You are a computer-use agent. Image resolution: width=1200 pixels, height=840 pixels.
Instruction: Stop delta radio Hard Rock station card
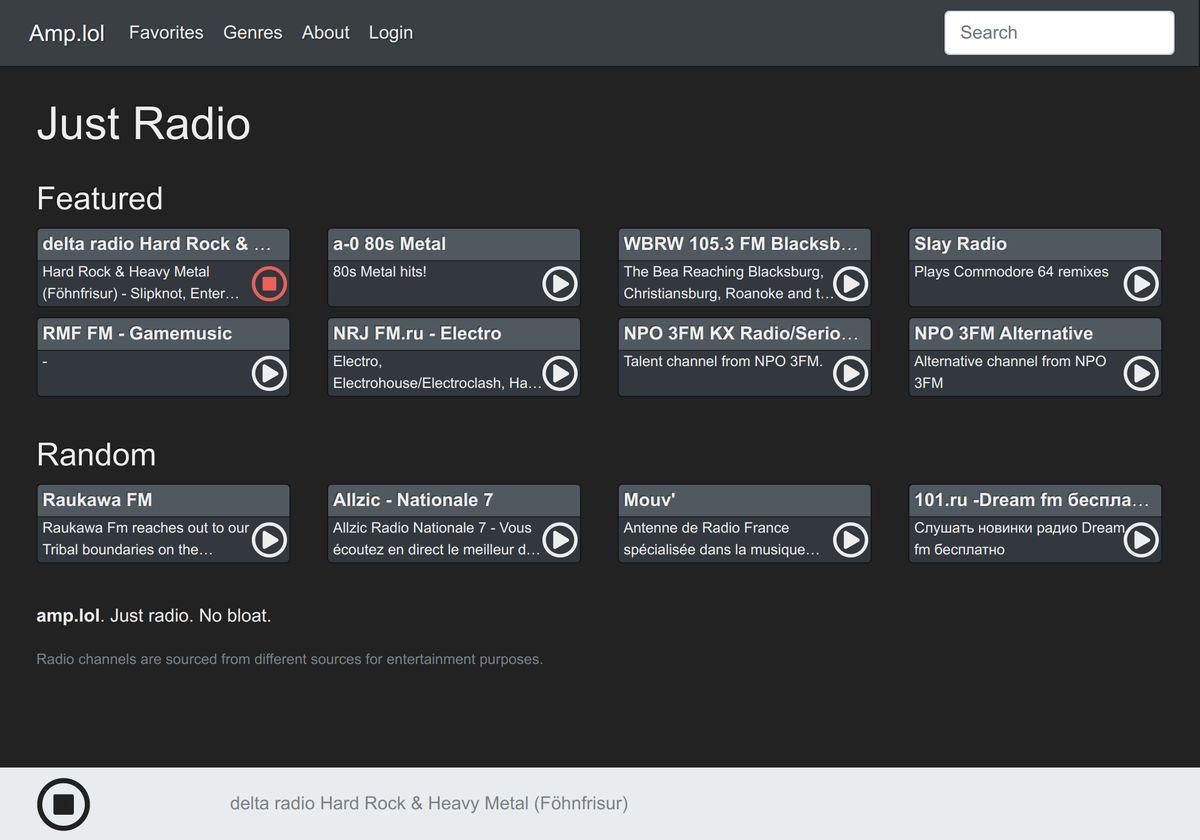click(x=268, y=284)
